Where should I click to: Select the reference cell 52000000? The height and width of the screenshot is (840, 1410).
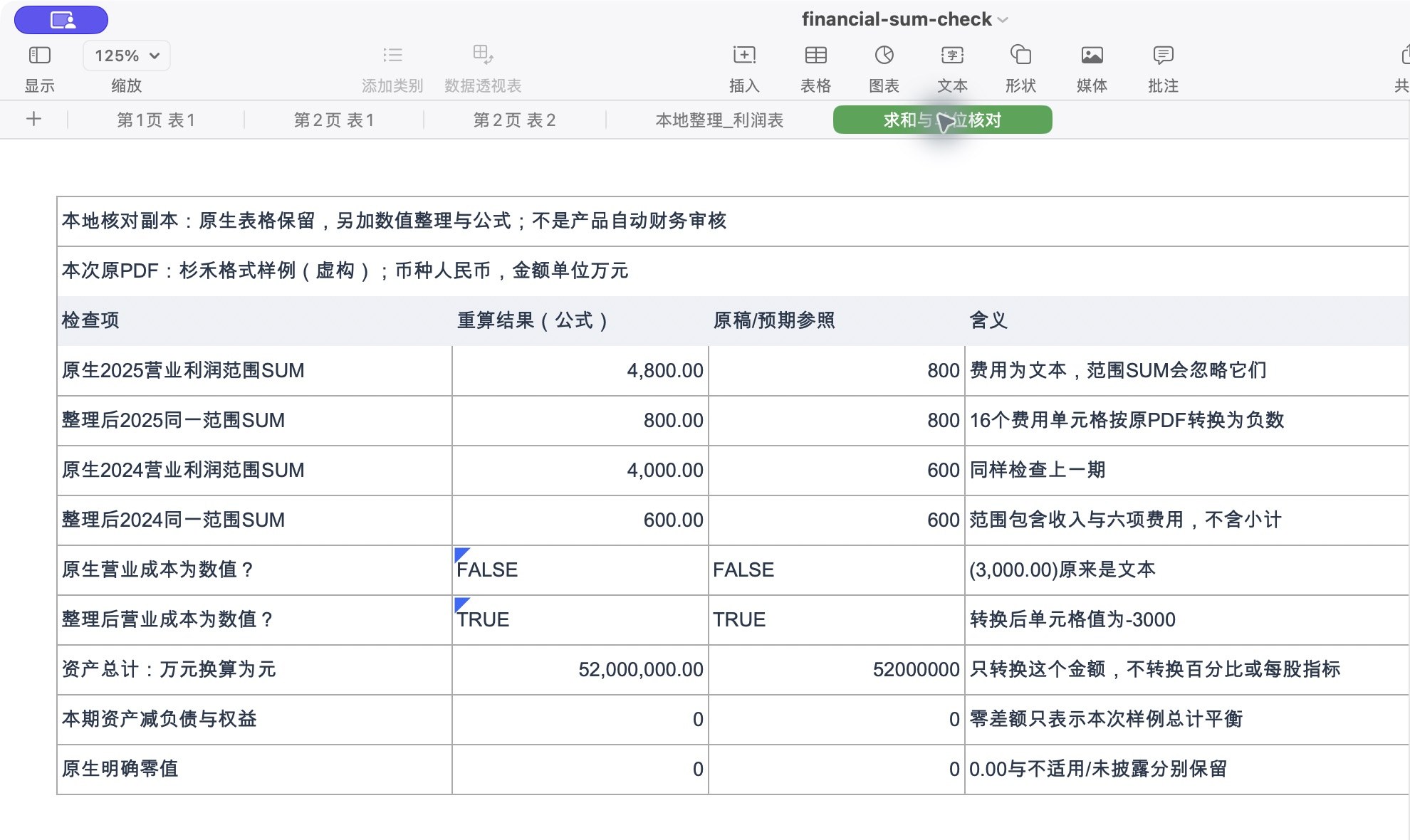(837, 670)
